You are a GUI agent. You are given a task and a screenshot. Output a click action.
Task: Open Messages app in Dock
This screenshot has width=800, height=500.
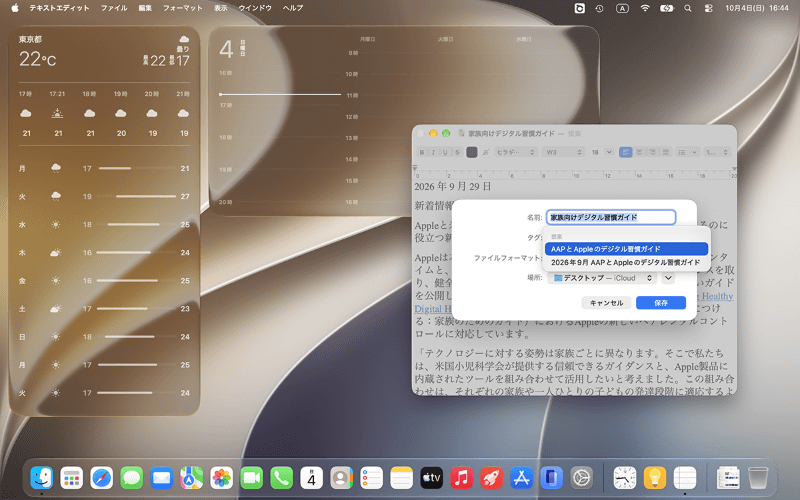132,478
